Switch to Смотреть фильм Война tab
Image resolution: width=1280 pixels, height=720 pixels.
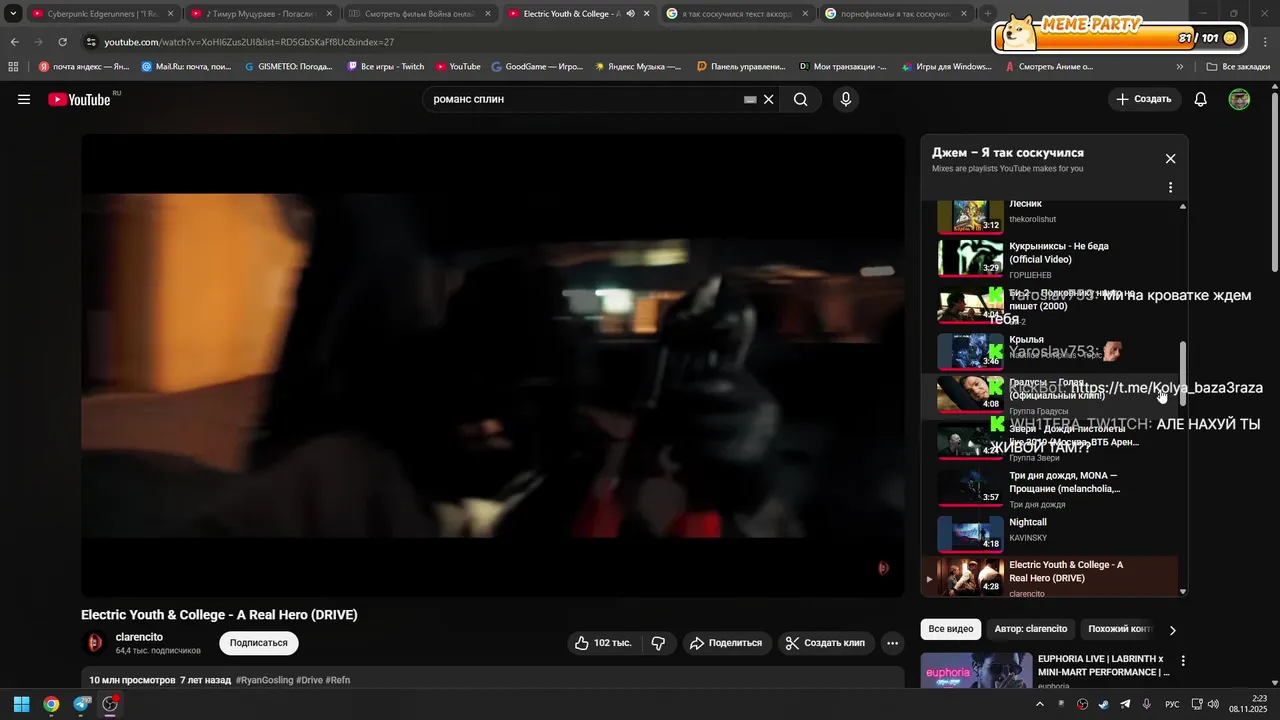click(x=420, y=14)
